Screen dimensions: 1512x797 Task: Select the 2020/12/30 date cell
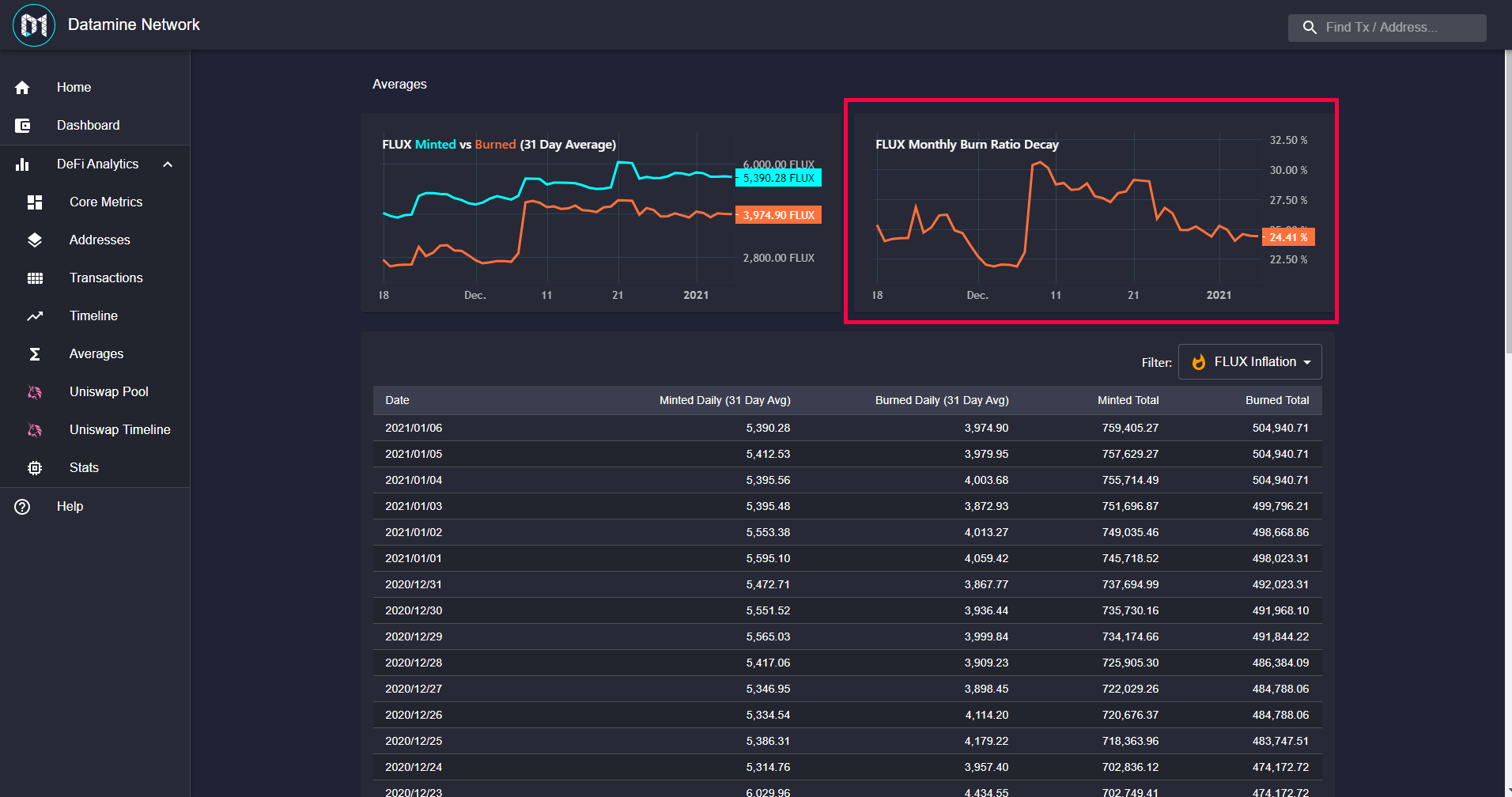click(x=414, y=611)
